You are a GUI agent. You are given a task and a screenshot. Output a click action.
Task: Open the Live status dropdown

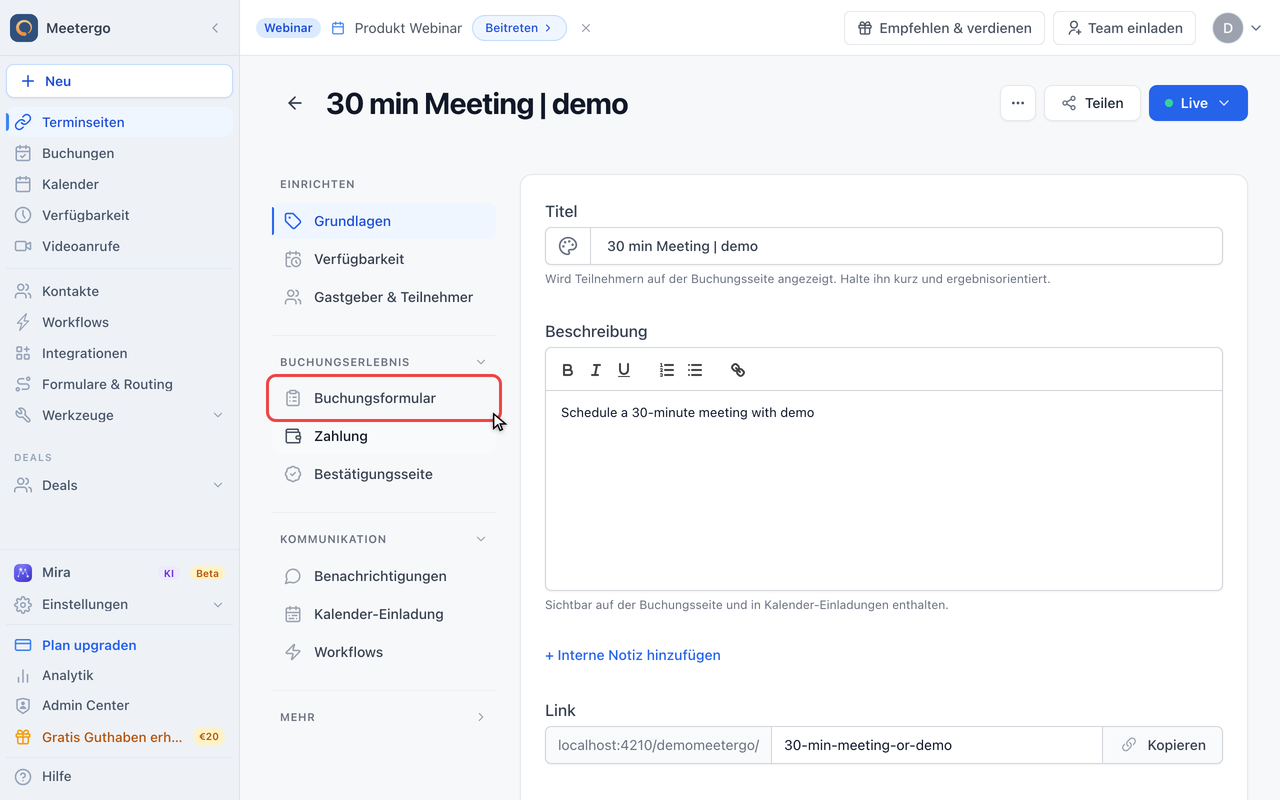tap(1198, 103)
